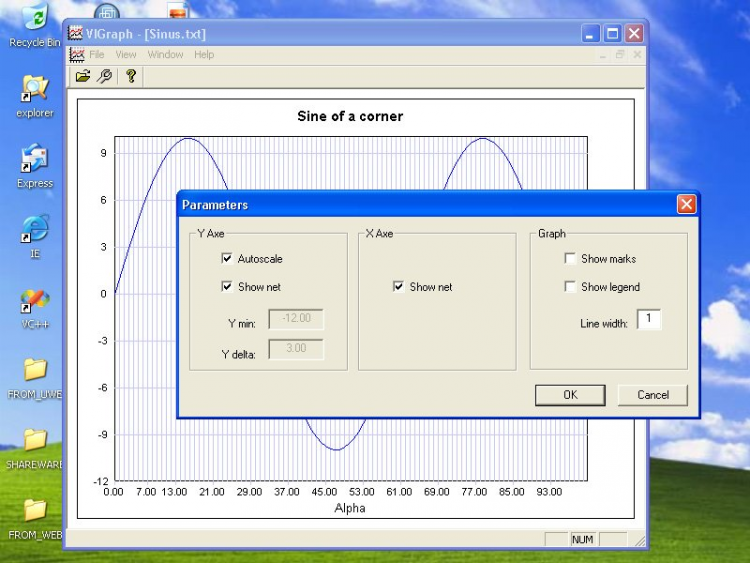
Task: Click the 93.00 x-axis tick label
Action: click(549, 492)
